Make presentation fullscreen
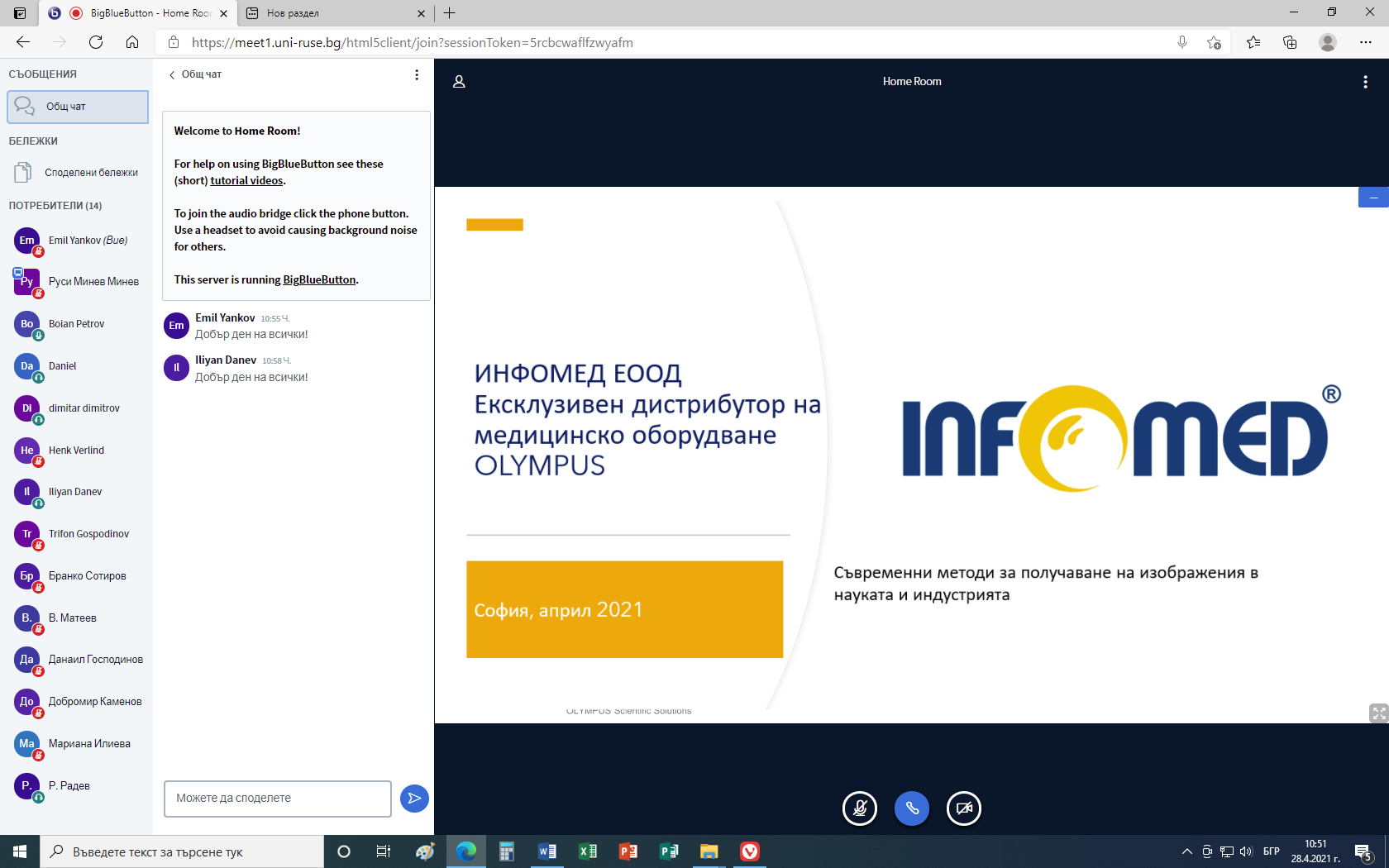Image resolution: width=1389 pixels, height=868 pixels. point(1378,713)
